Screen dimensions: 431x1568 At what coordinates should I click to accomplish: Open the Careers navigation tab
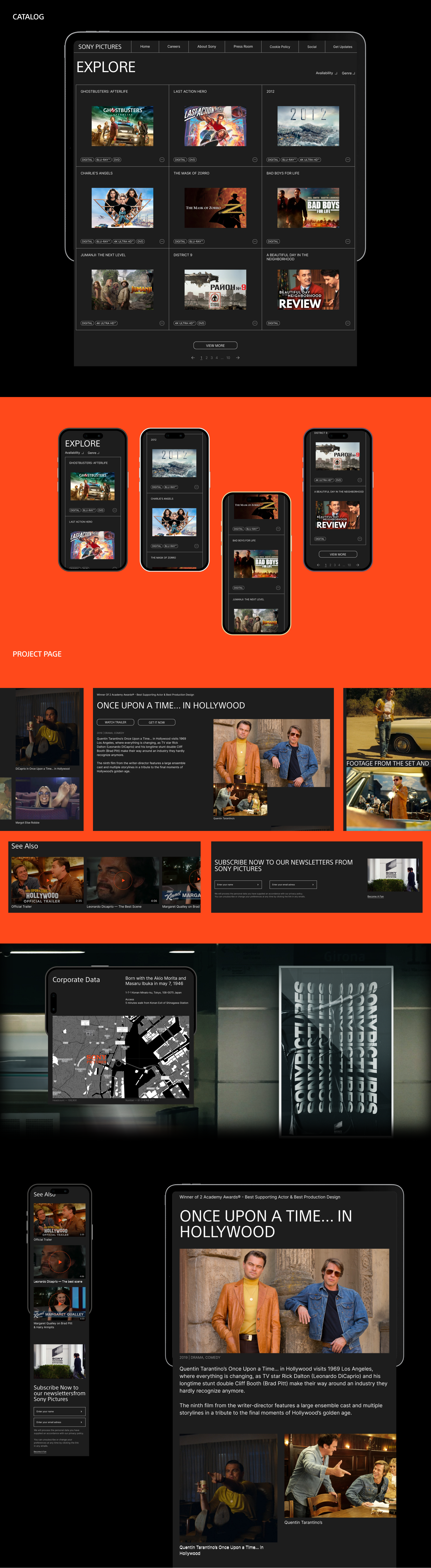174,46
